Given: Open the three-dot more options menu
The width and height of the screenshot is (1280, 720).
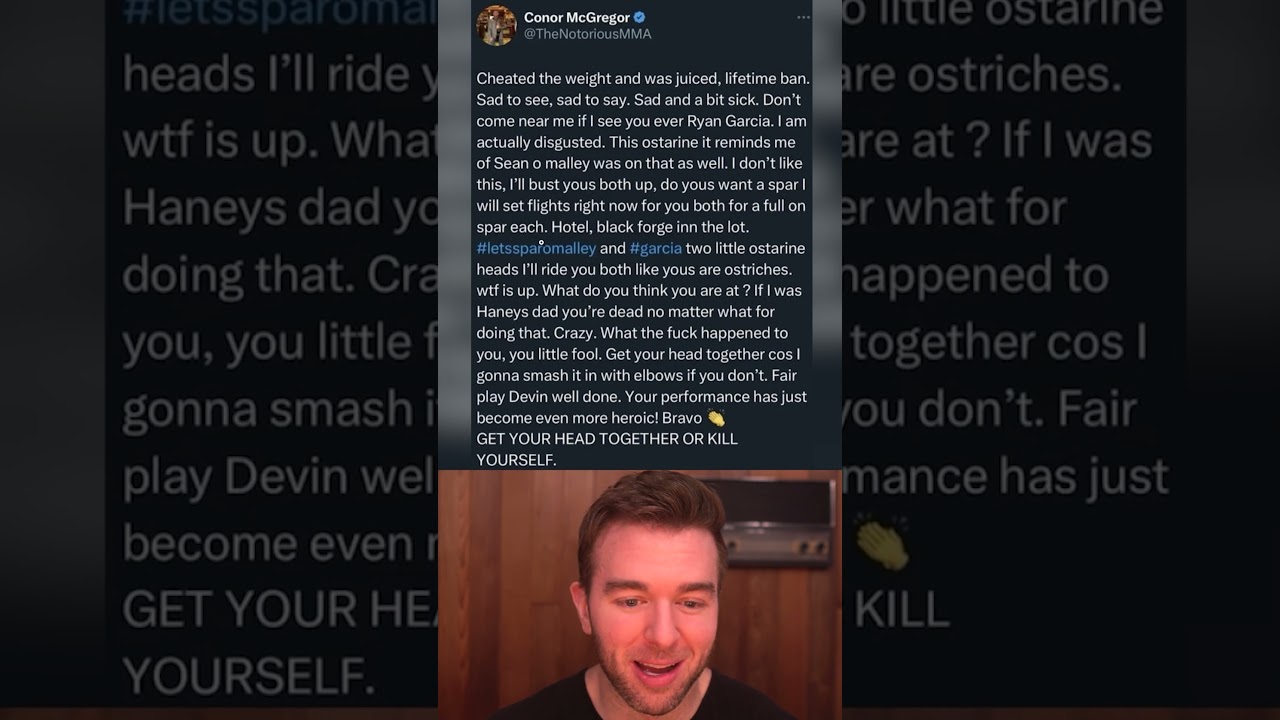Looking at the screenshot, I should pos(803,18).
